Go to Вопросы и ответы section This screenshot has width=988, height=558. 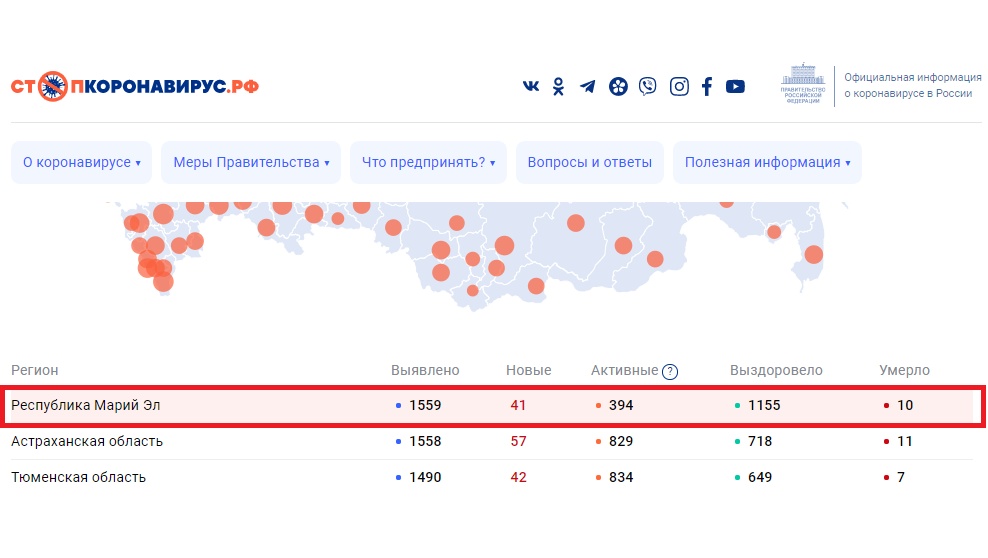point(589,162)
